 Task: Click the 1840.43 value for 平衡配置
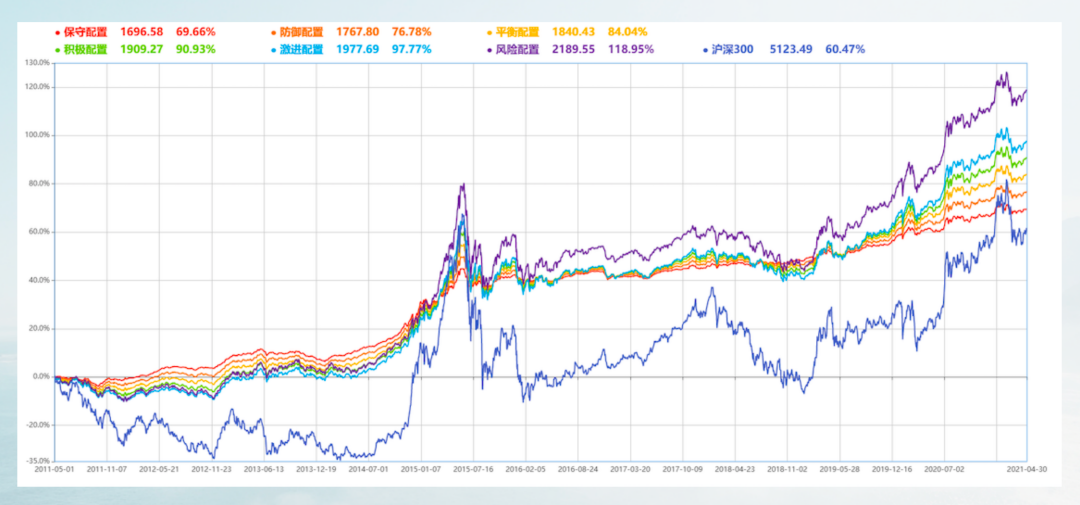coord(572,32)
